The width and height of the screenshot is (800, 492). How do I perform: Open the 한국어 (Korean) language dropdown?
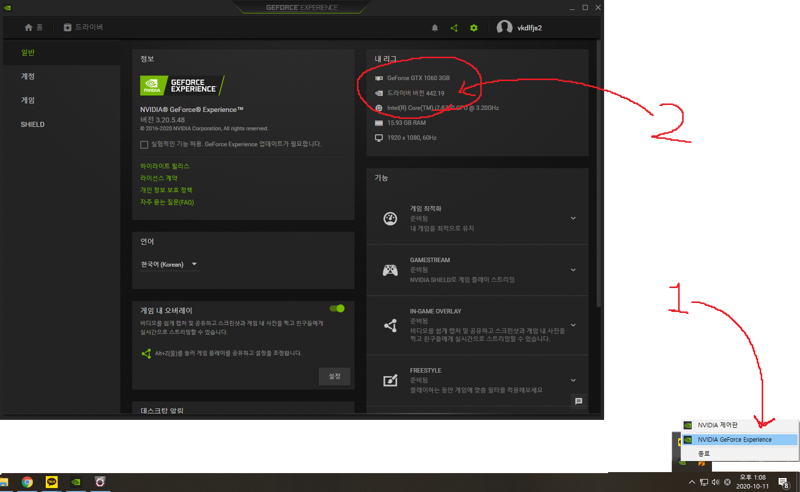(x=169, y=264)
